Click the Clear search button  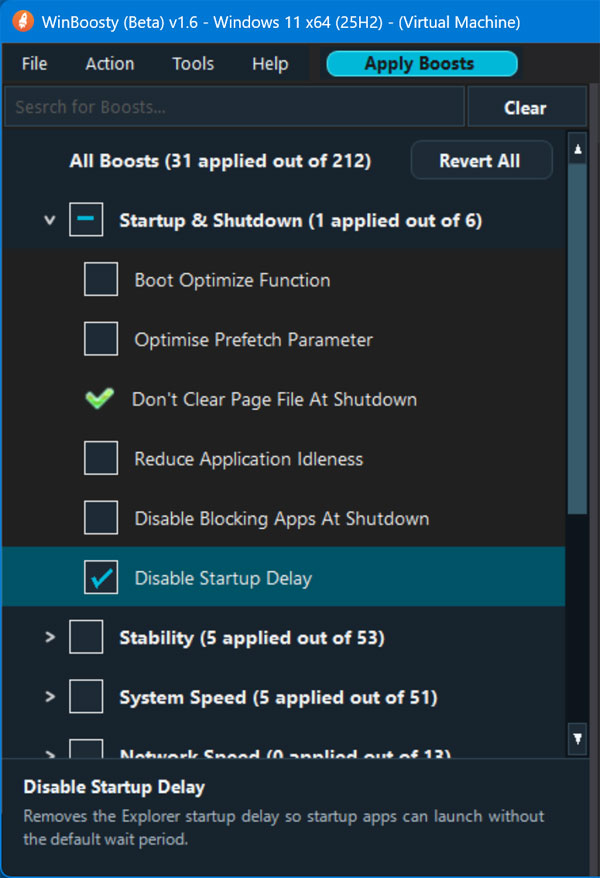coord(526,107)
